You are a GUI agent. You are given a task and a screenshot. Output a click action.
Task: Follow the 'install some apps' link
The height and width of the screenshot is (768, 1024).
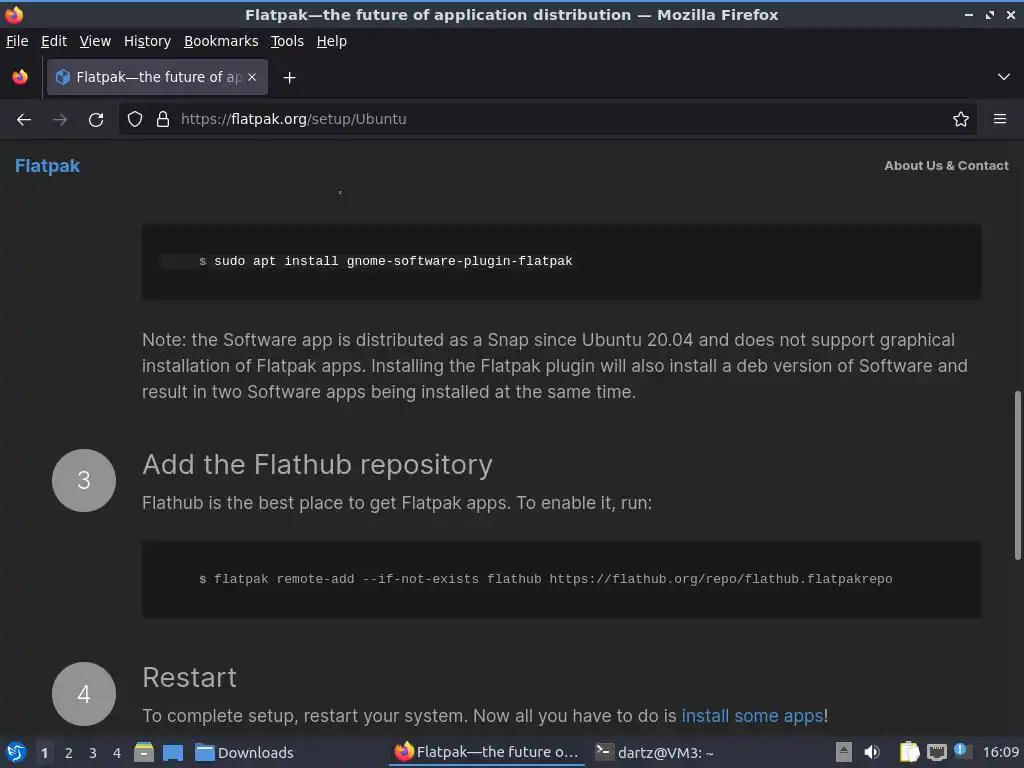point(752,716)
